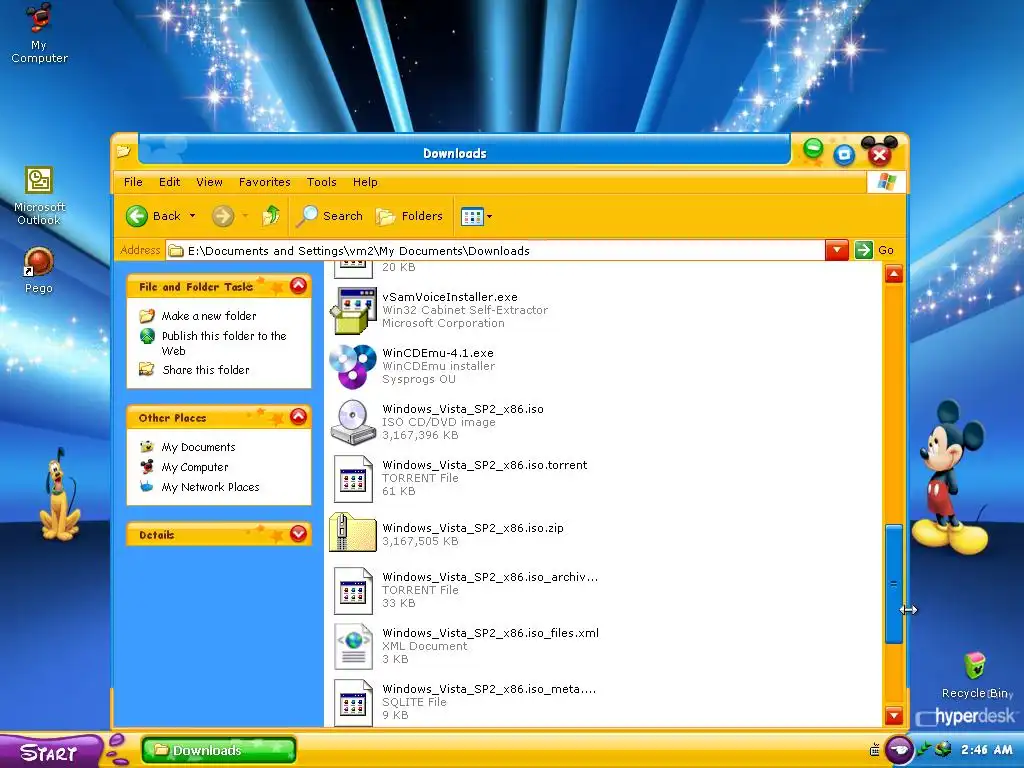The width and height of the screenshot is (1024, 768).
Task: Select the iso_archiv torrent file icon
Action: [353, 590]
